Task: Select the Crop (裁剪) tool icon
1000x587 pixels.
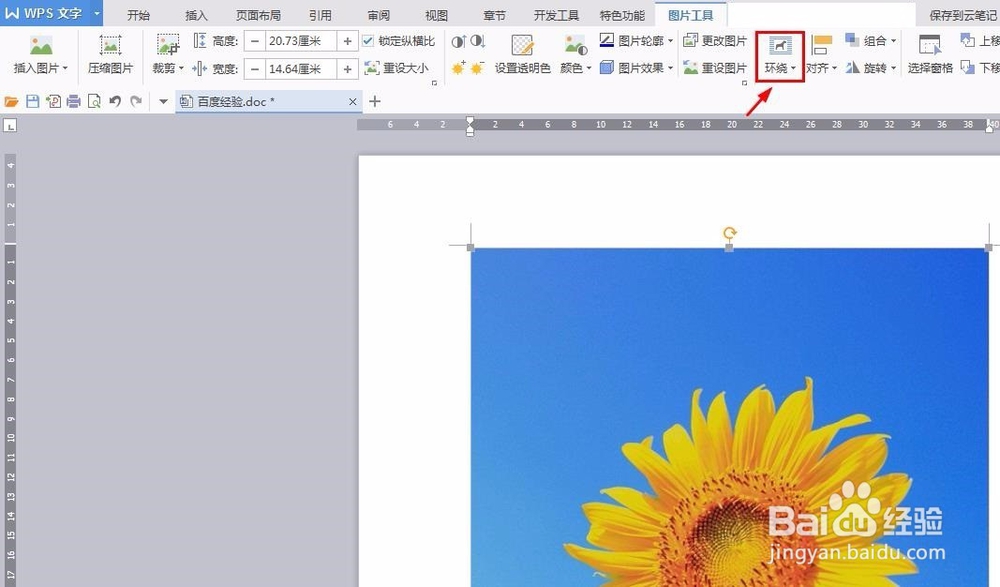Action: point(168,45)
